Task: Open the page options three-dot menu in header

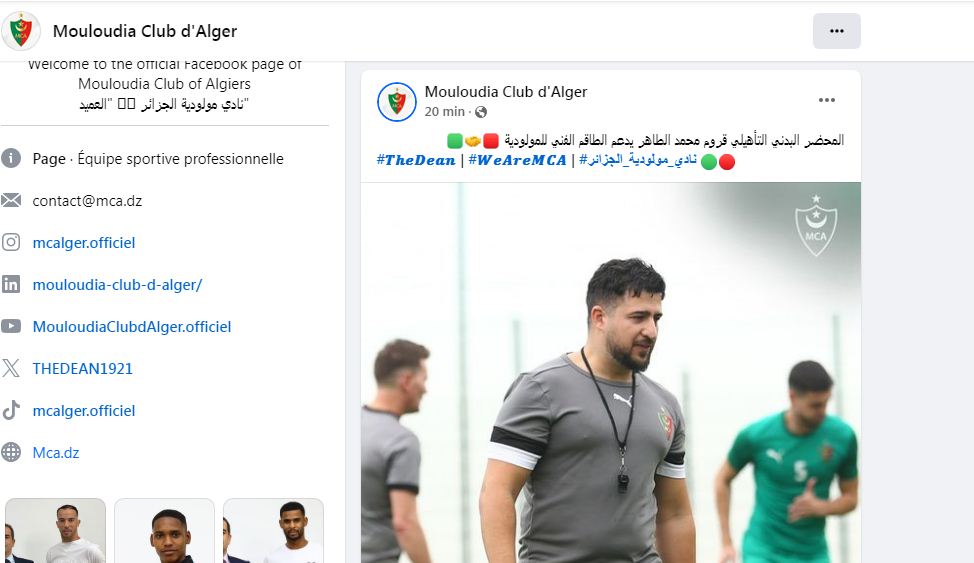Action: 837,31
